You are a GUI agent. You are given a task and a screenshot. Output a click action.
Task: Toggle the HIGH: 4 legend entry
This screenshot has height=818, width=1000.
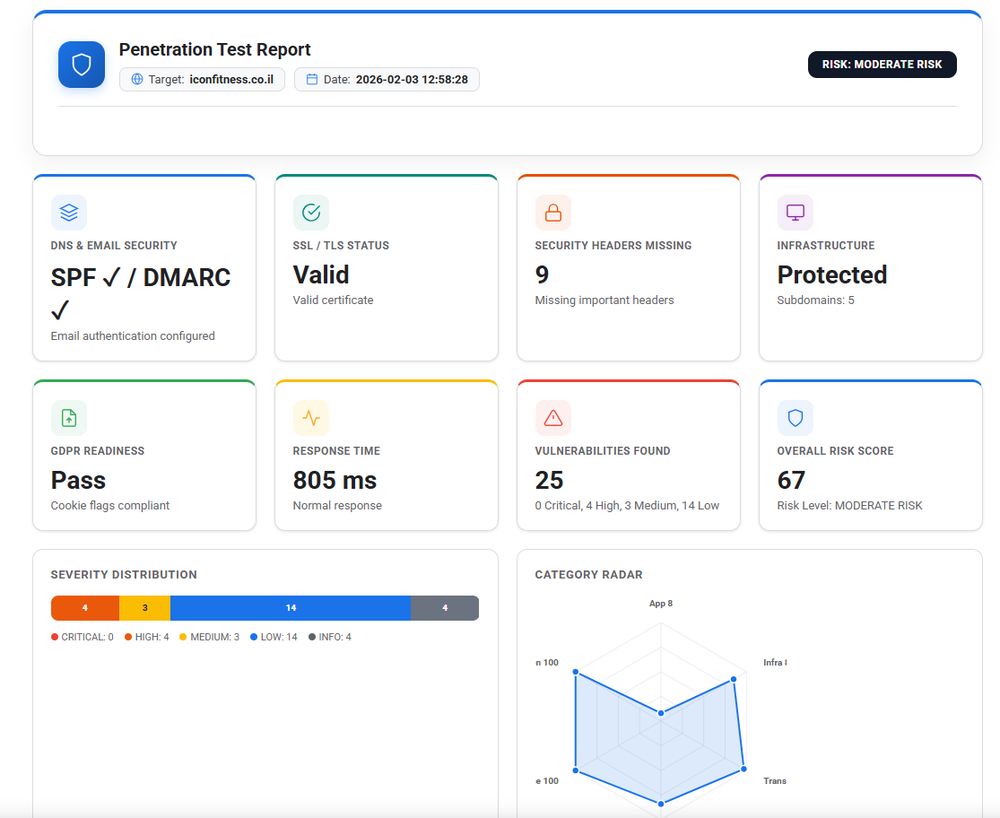pos(145,635)
